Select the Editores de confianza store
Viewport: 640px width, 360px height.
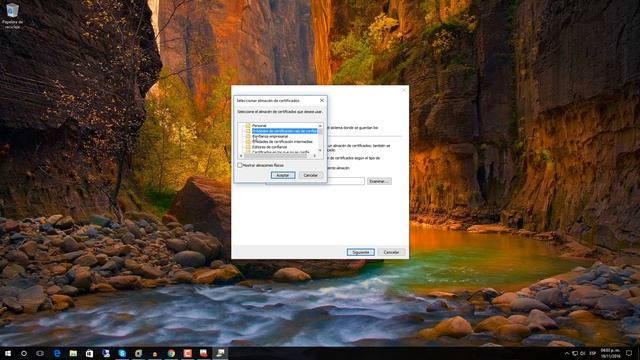[269, 147]
